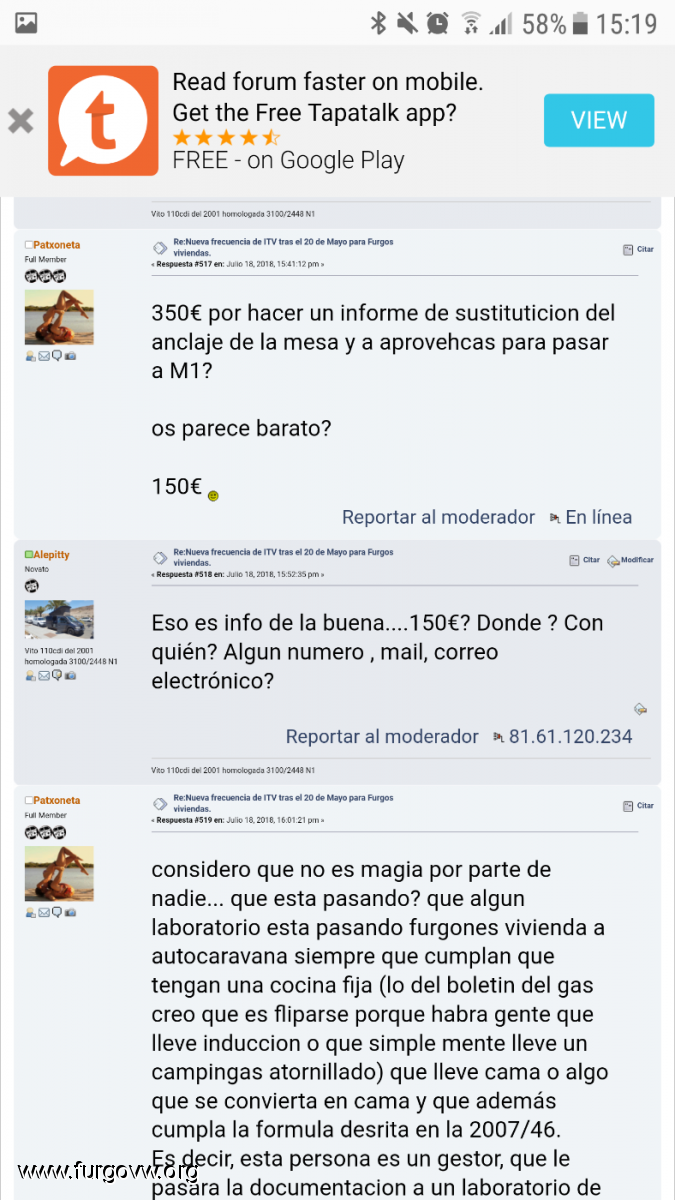The height and width of the screenshot is (1200, 675).
Task: Click the Modificar icon on reply #518
Action: [630, 561]
